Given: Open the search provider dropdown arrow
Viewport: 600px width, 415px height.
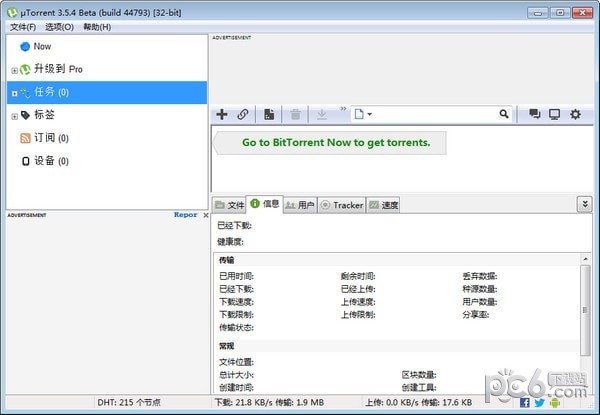Looking at the screenshot, I should (x=370, y=115).
